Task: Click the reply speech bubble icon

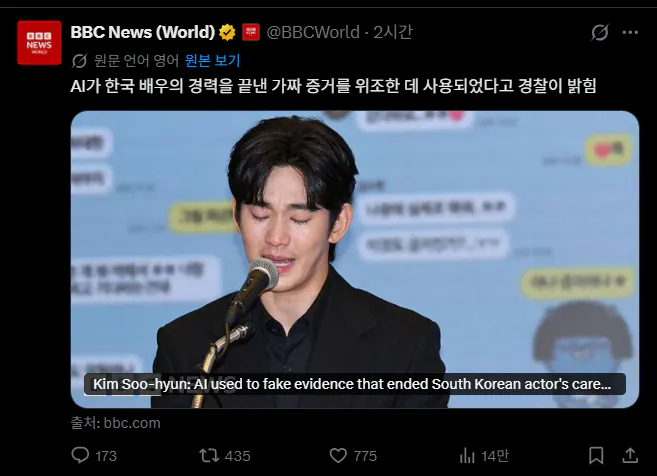Action: [x=80, y=455]
